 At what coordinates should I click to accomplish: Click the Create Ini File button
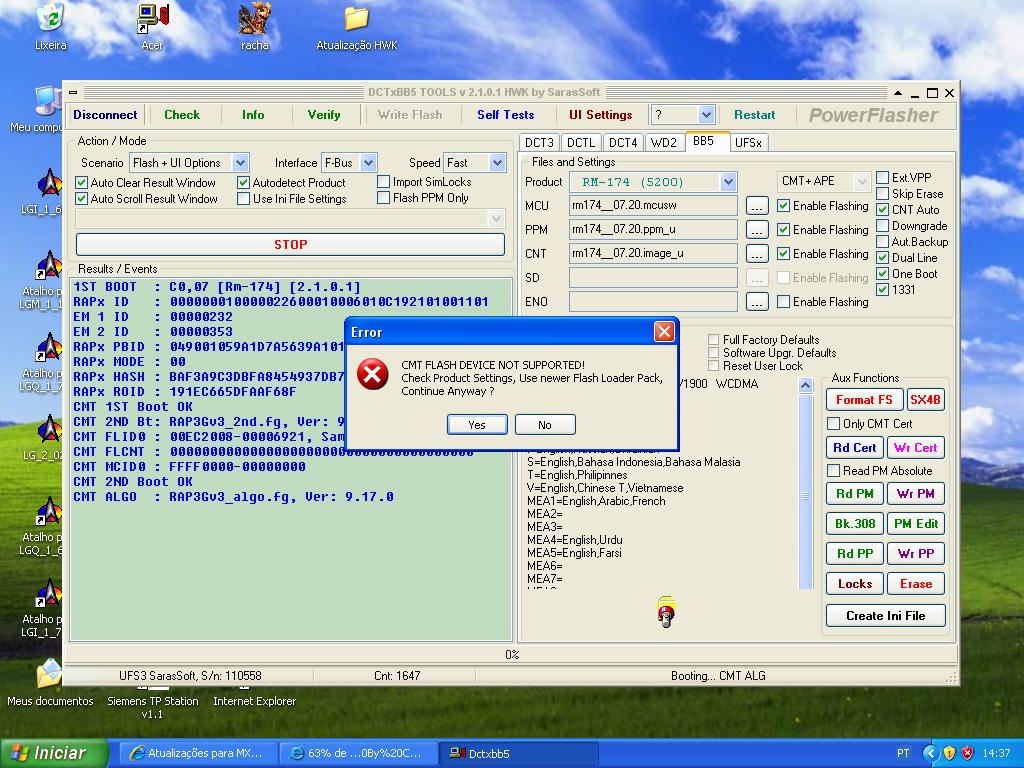point(886,615)
